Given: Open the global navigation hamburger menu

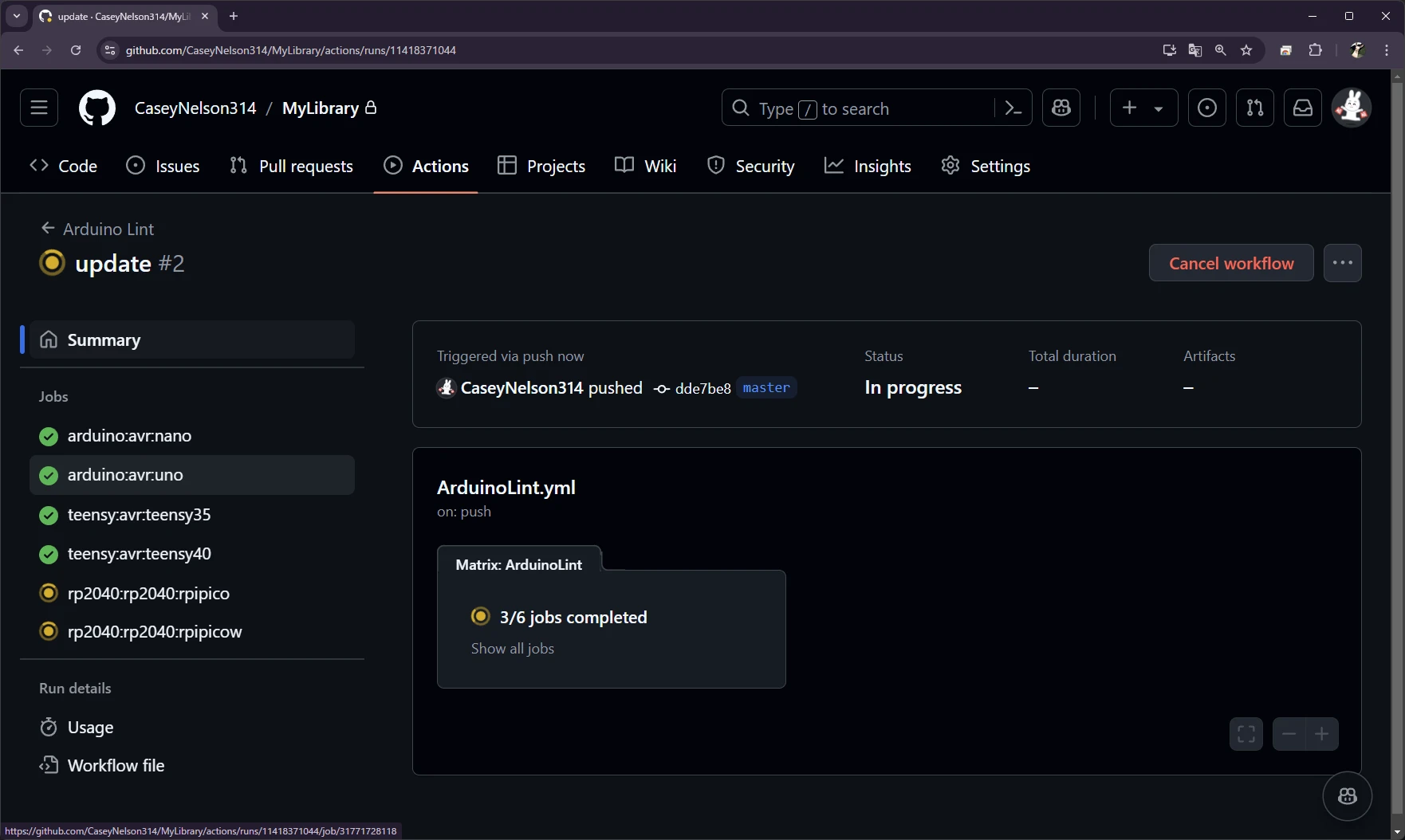Looking at the screenshot, I should (39, 108).
